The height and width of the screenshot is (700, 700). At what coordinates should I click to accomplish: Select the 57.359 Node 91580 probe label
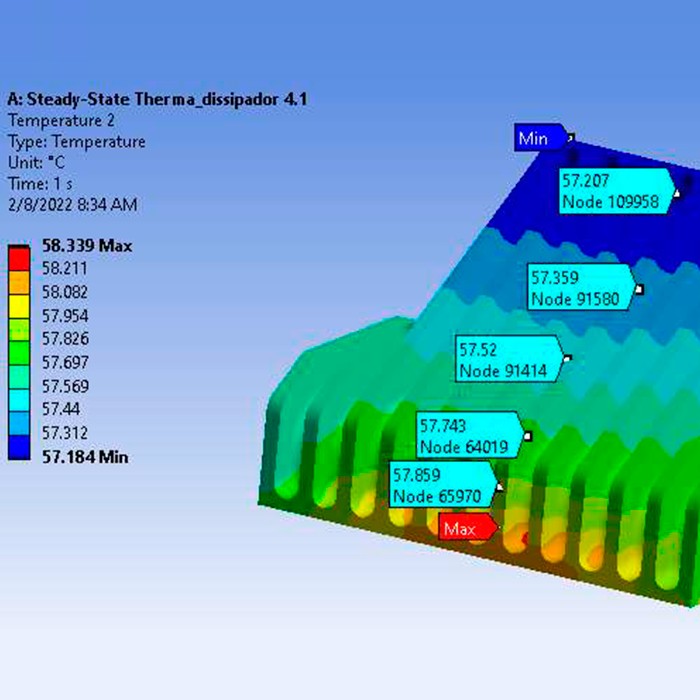point(580,288)
